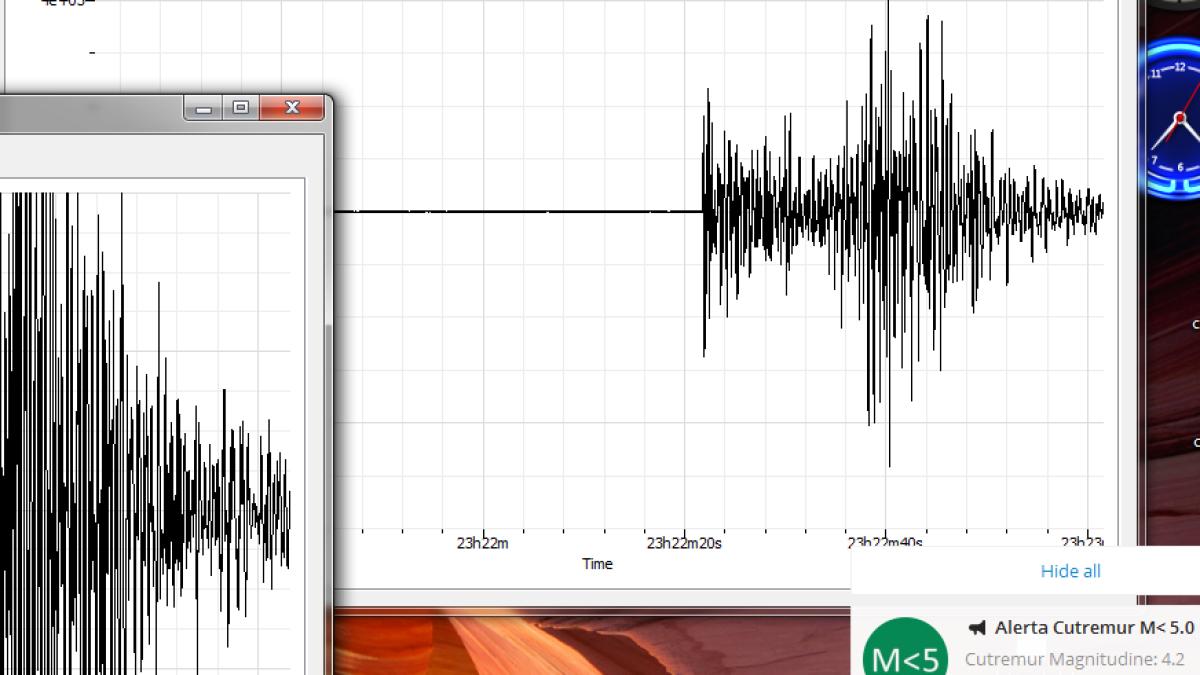Click the flat baseline of the seismogram trace
Viewport: 1200px width, 675px height.
point(520,212)
